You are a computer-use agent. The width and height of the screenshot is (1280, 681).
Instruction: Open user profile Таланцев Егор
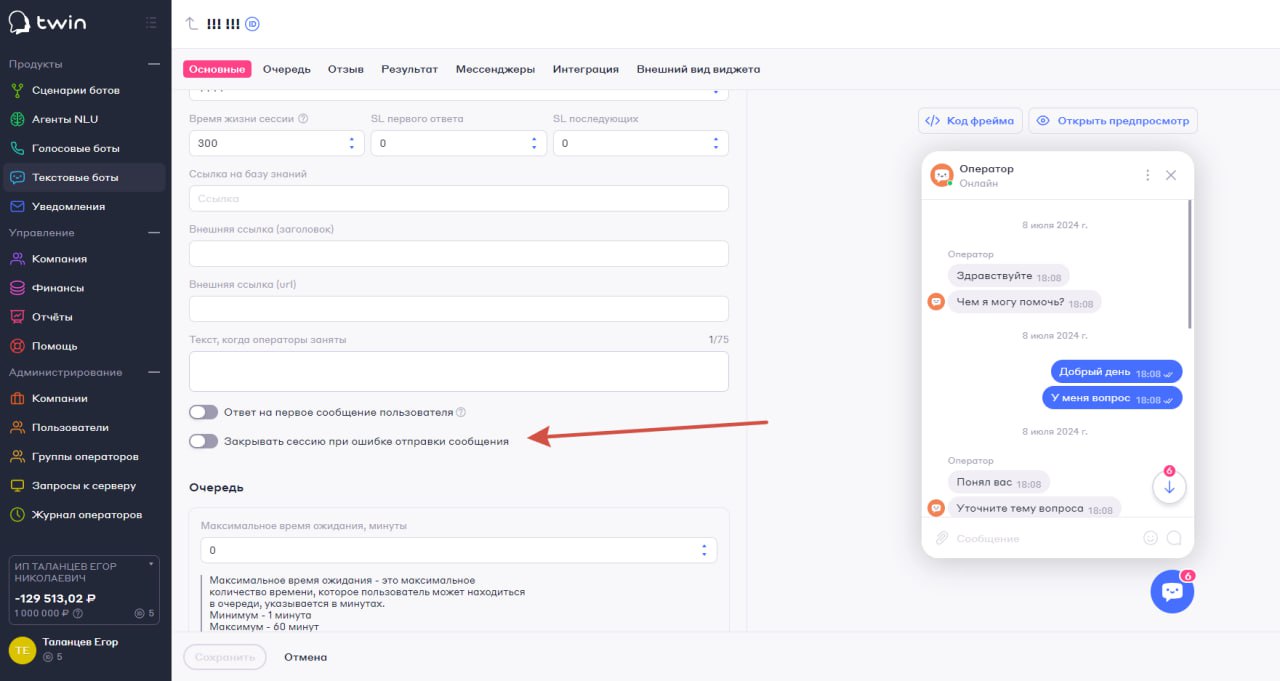point(80,649)
